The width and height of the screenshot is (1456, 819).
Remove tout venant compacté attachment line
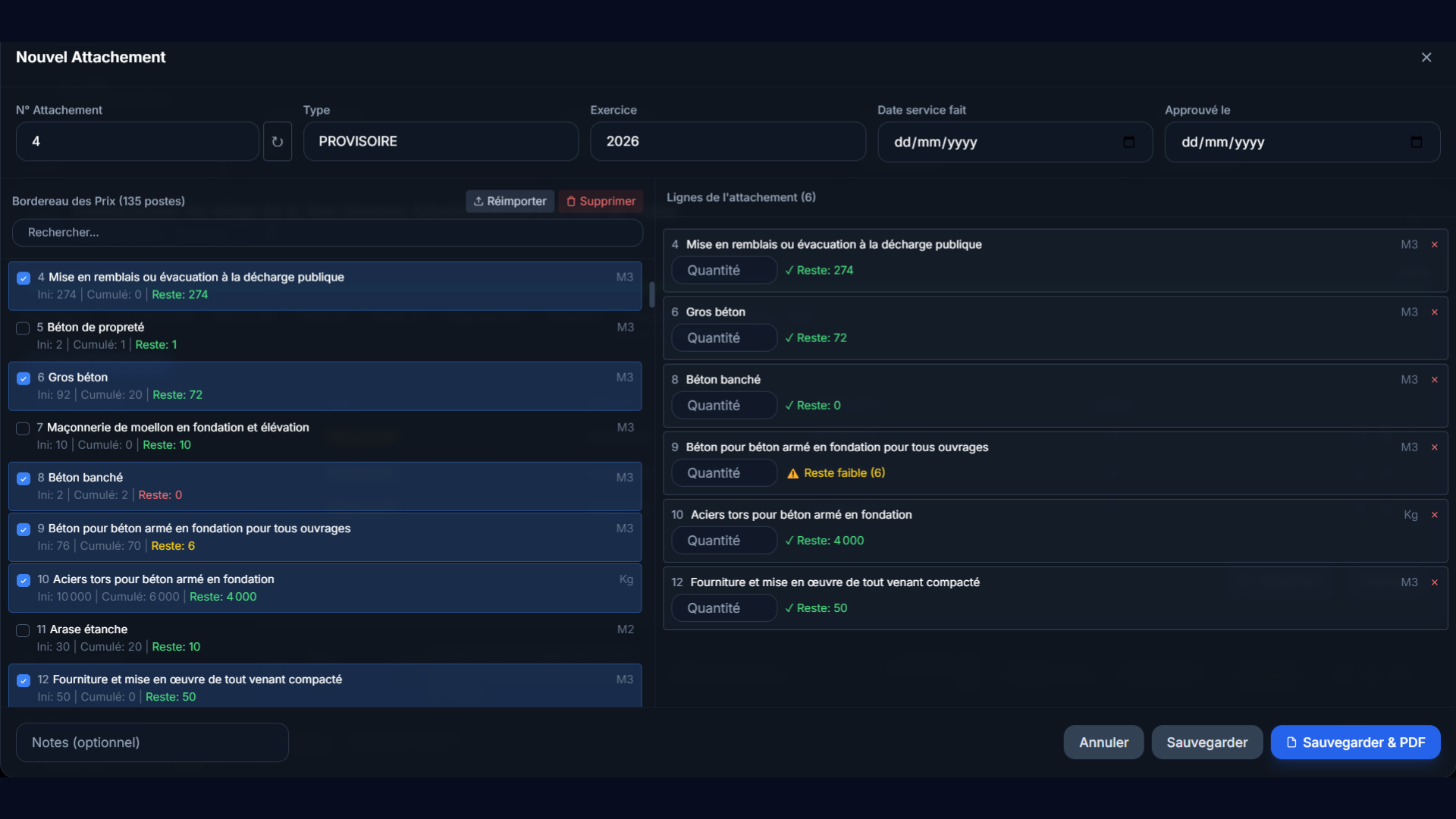(x=1435, y=582)
